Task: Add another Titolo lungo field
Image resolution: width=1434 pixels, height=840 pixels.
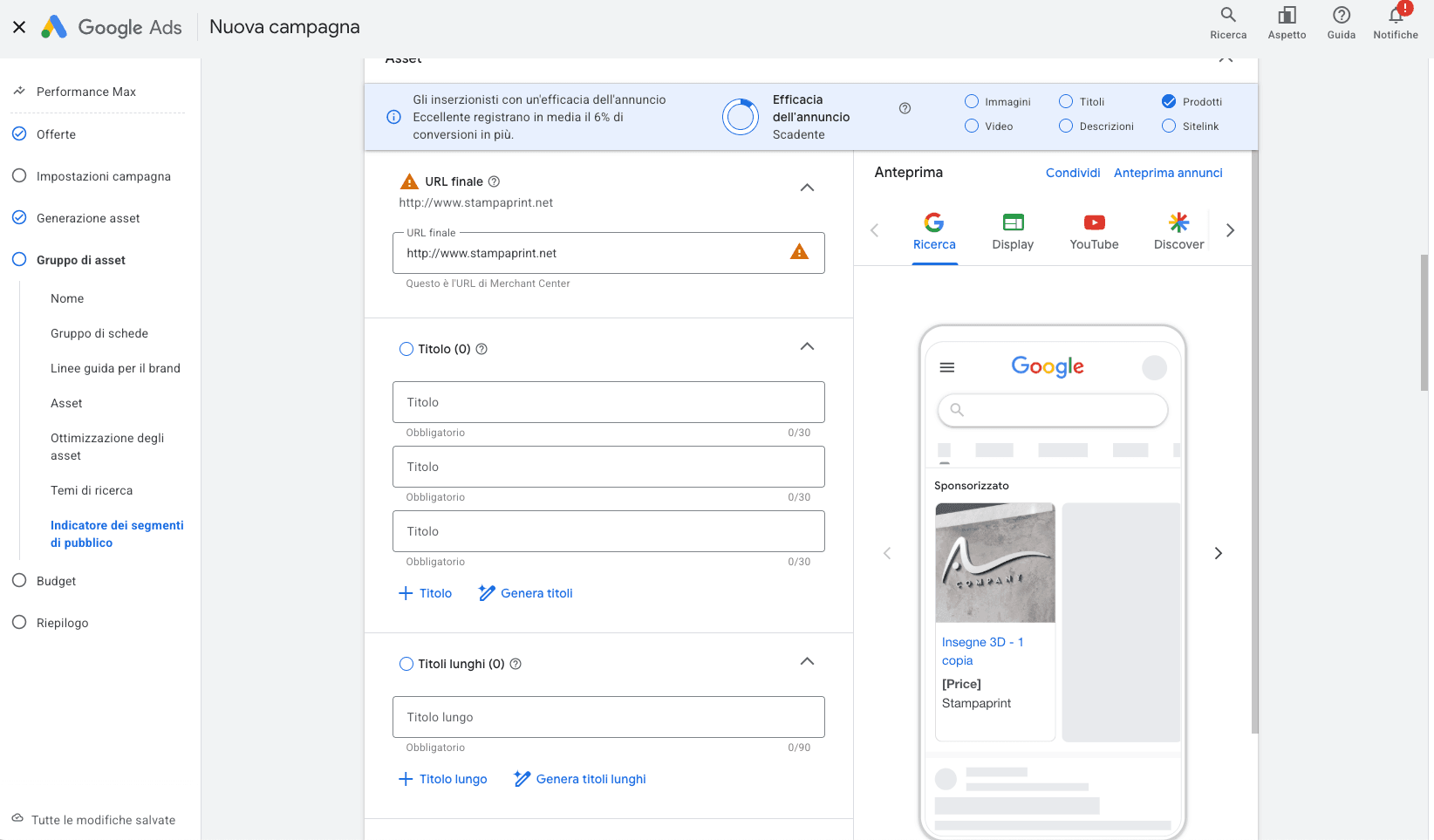Action: click(443, 779)
